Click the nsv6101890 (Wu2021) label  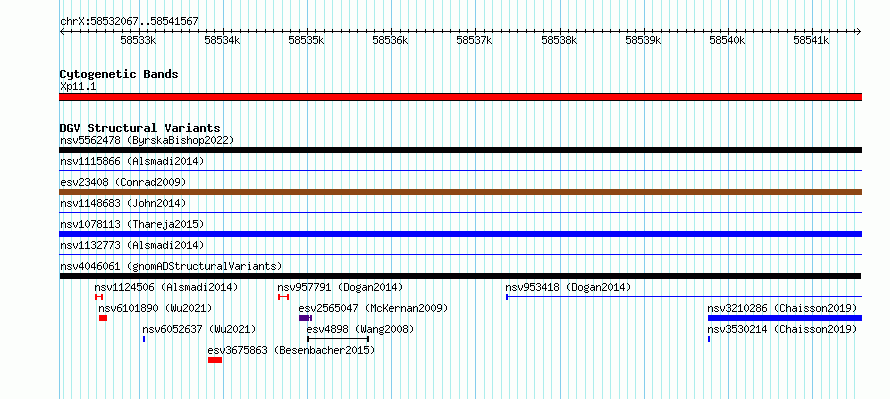(x=155, y=308)
